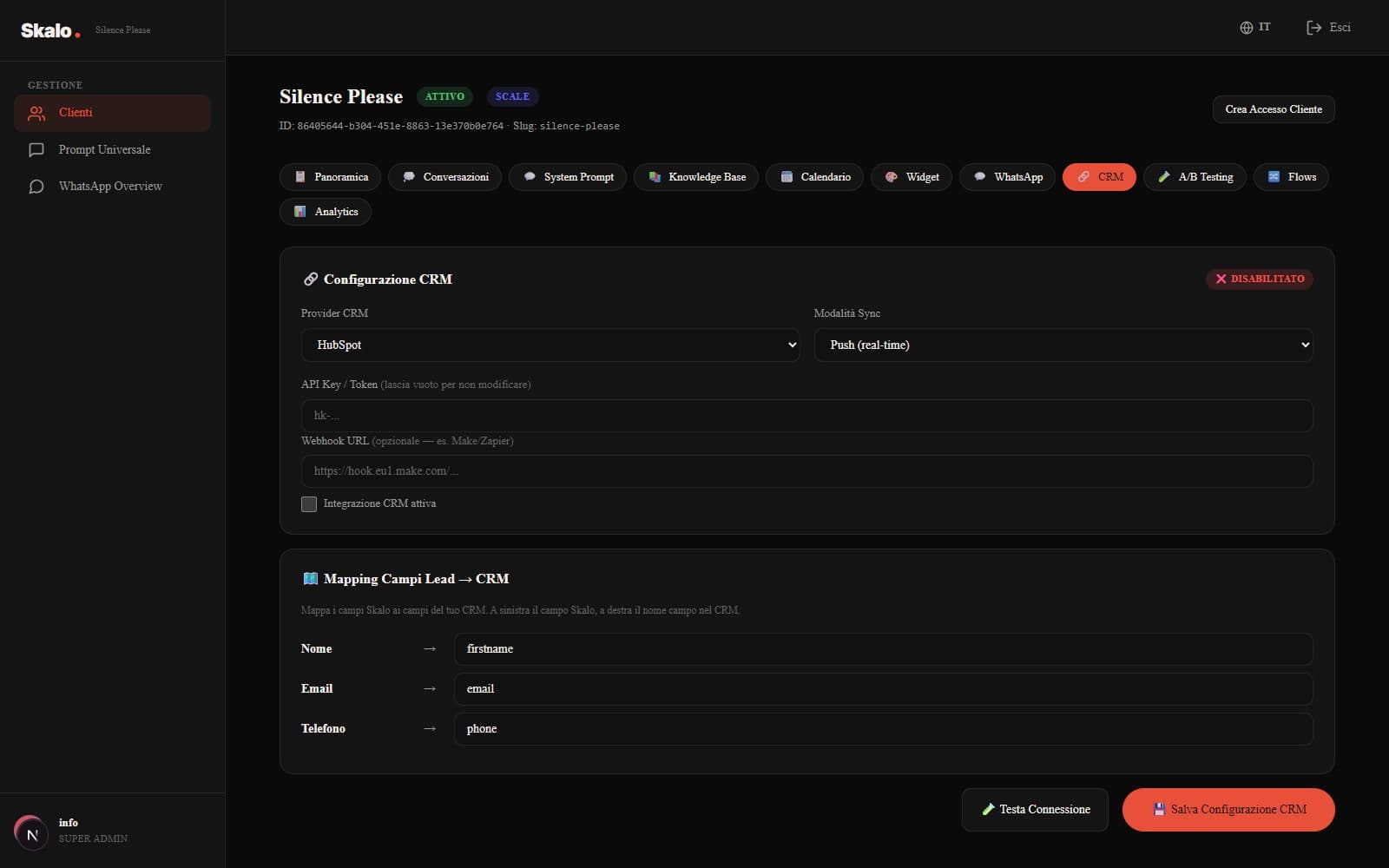Switch language via IT selector
The height and width of the screenshot is (868, 1389).
click(1254, 28)
